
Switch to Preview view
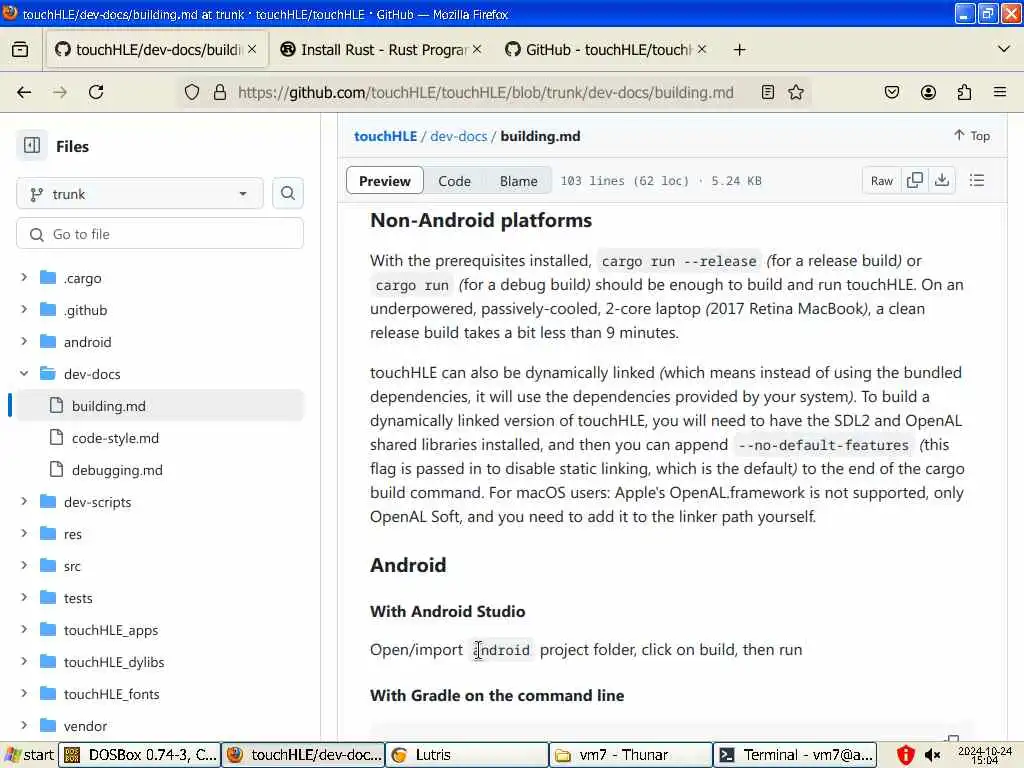[385, 181]
